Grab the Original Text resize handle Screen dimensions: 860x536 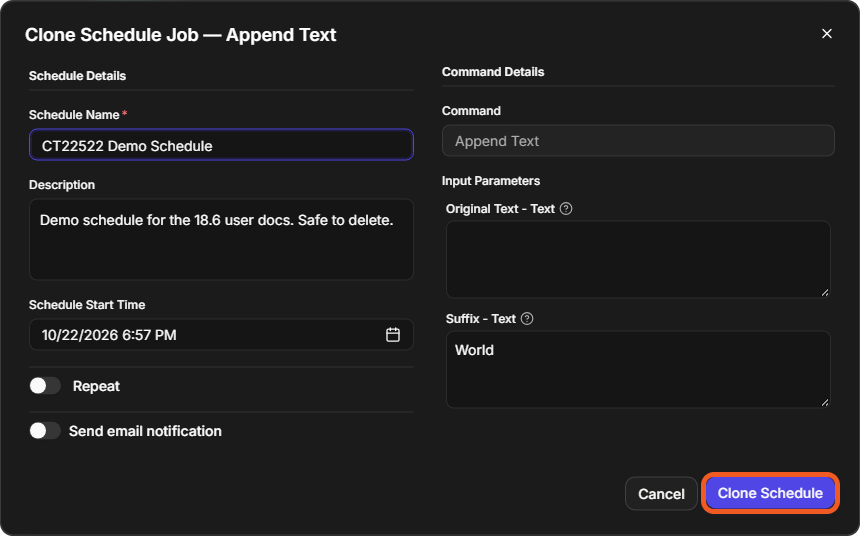(825, 292)
